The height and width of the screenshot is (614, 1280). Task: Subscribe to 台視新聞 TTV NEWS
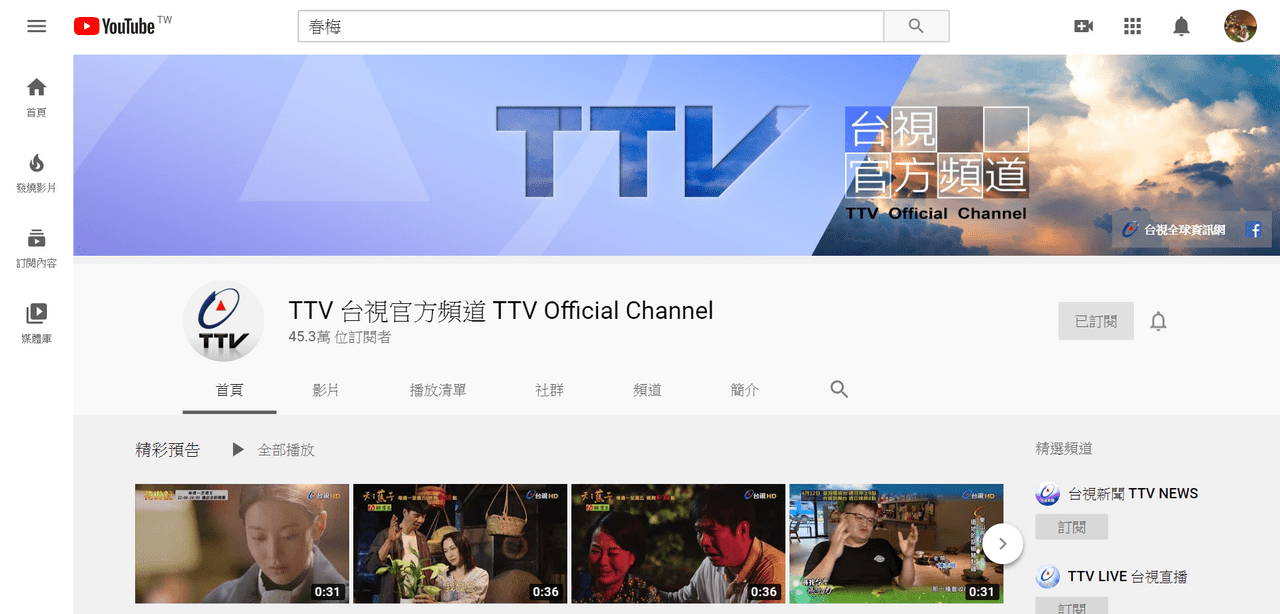point(1072,527)
